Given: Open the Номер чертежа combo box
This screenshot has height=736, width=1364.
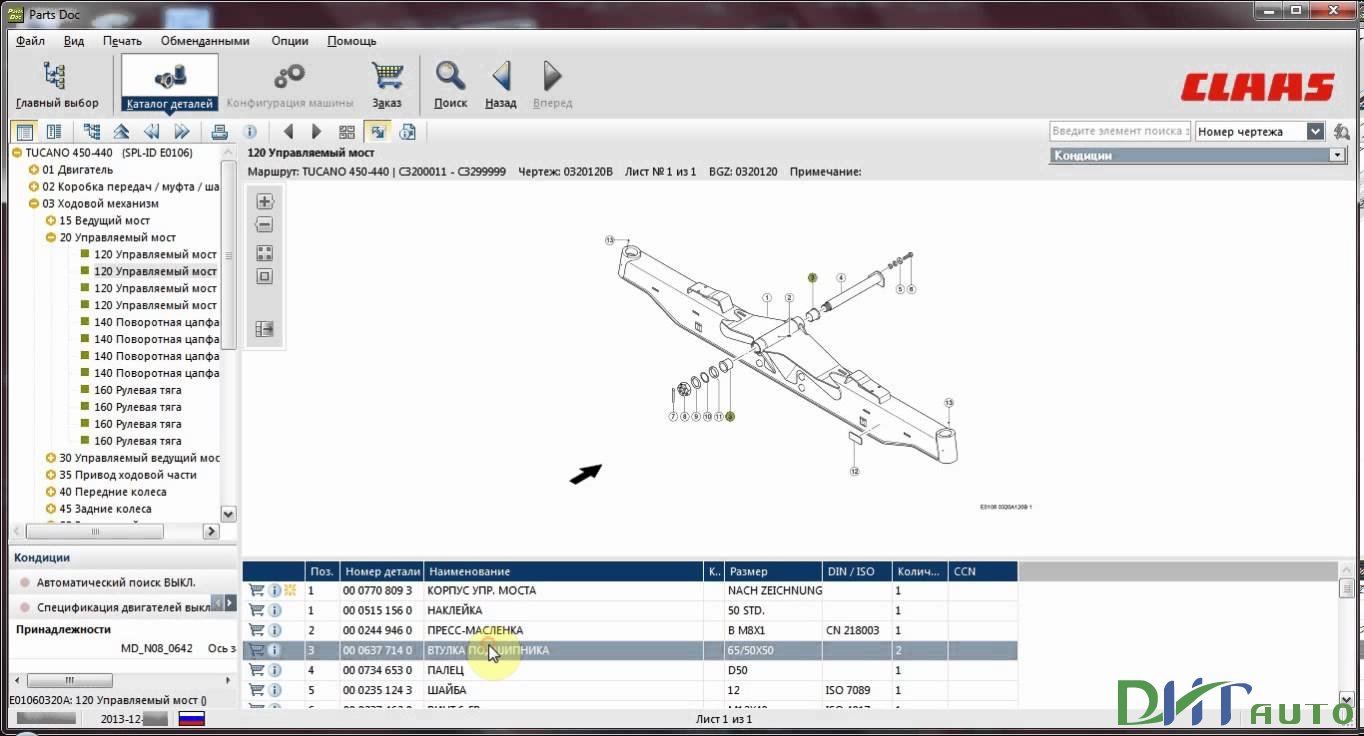Looking at the screenshot, I should coord(1259,132).
